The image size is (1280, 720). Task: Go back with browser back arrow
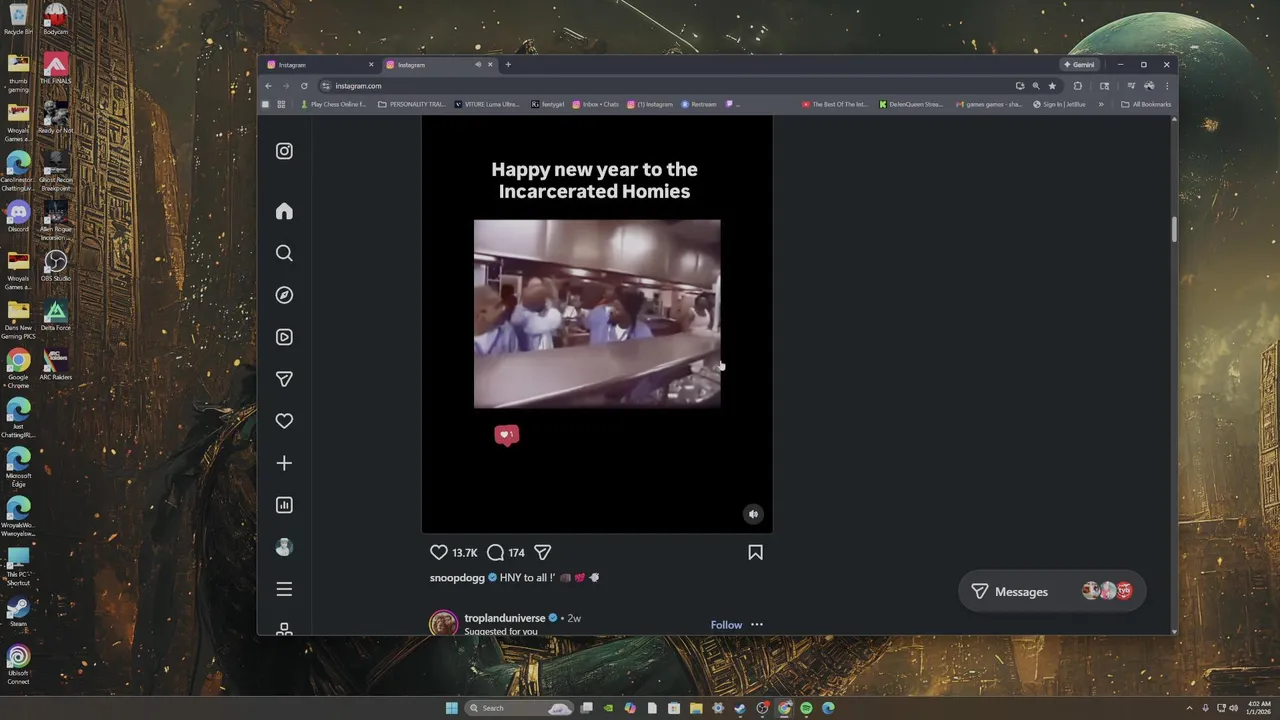click(x=268, y=86)
